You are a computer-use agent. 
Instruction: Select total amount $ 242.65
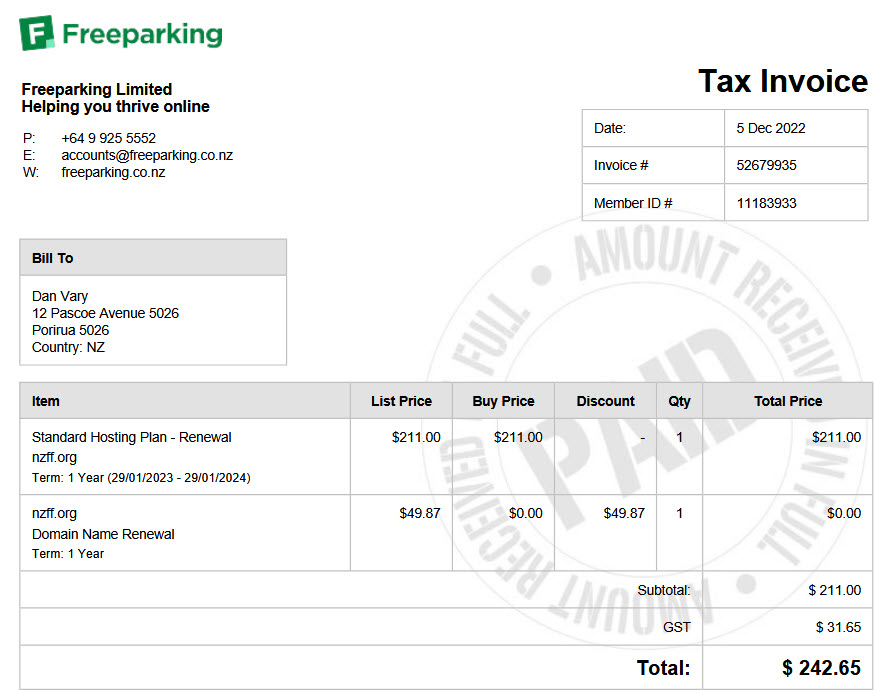[x=821, y=668]
